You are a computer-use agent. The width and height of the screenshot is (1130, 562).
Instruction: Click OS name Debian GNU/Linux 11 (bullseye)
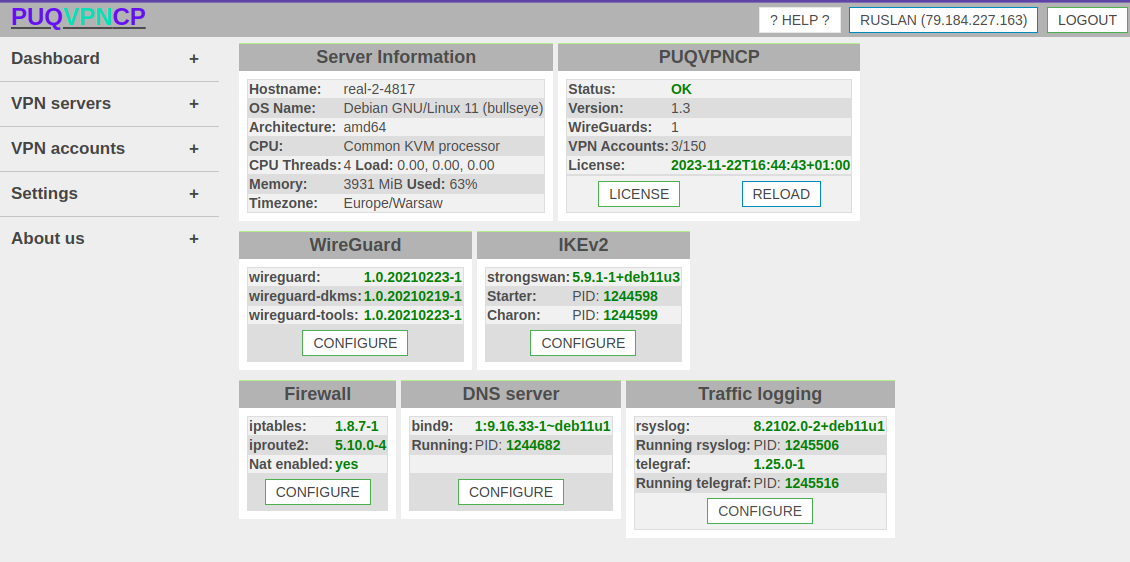443,108
